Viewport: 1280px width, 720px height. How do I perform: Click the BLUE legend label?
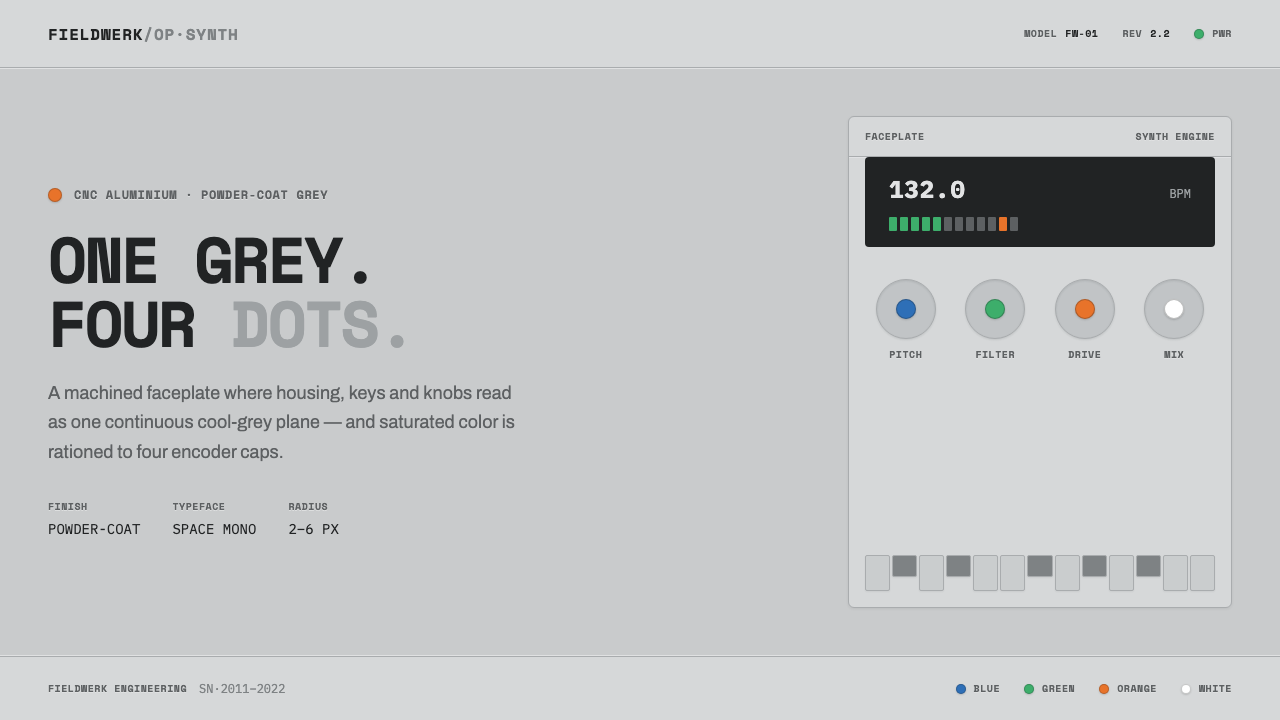pos(987,689)
